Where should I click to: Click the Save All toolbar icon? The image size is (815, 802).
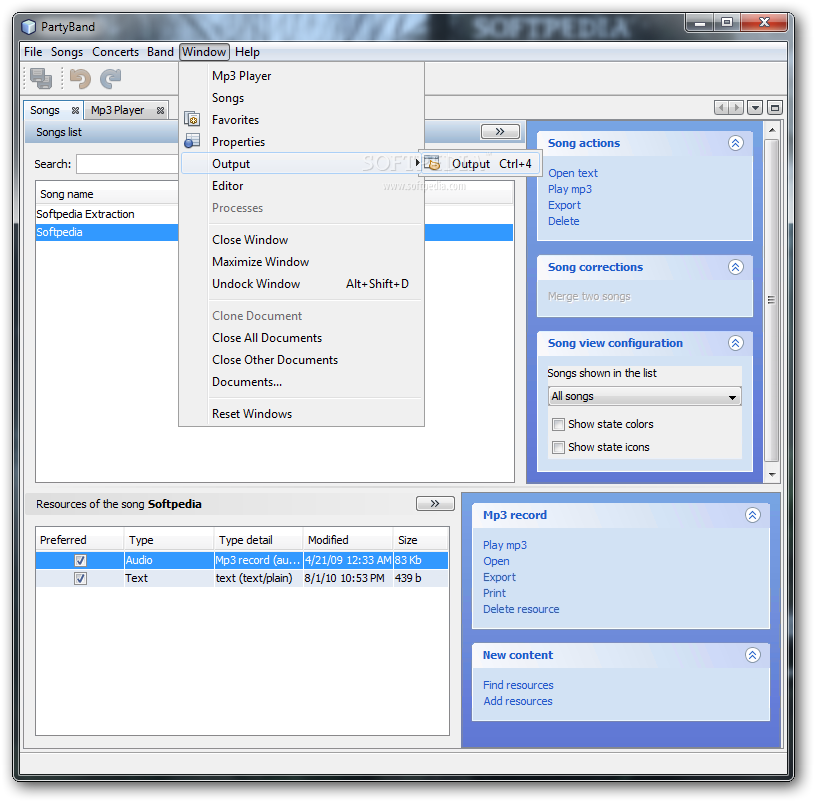point(41,78)
